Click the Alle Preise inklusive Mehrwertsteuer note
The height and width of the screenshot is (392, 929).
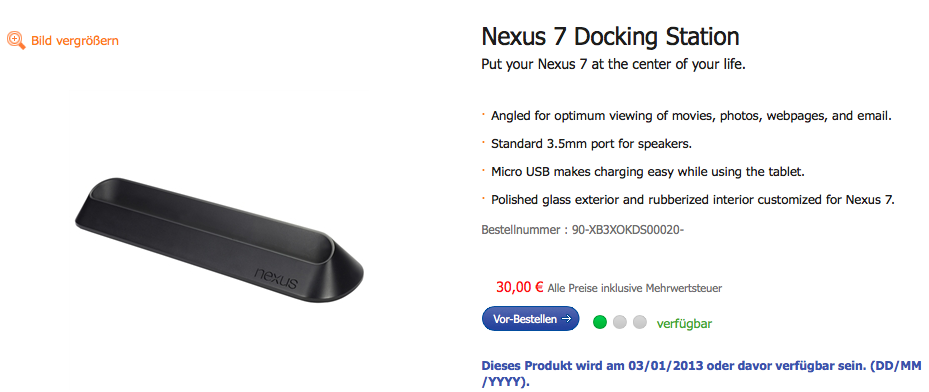tap(635, 289)
